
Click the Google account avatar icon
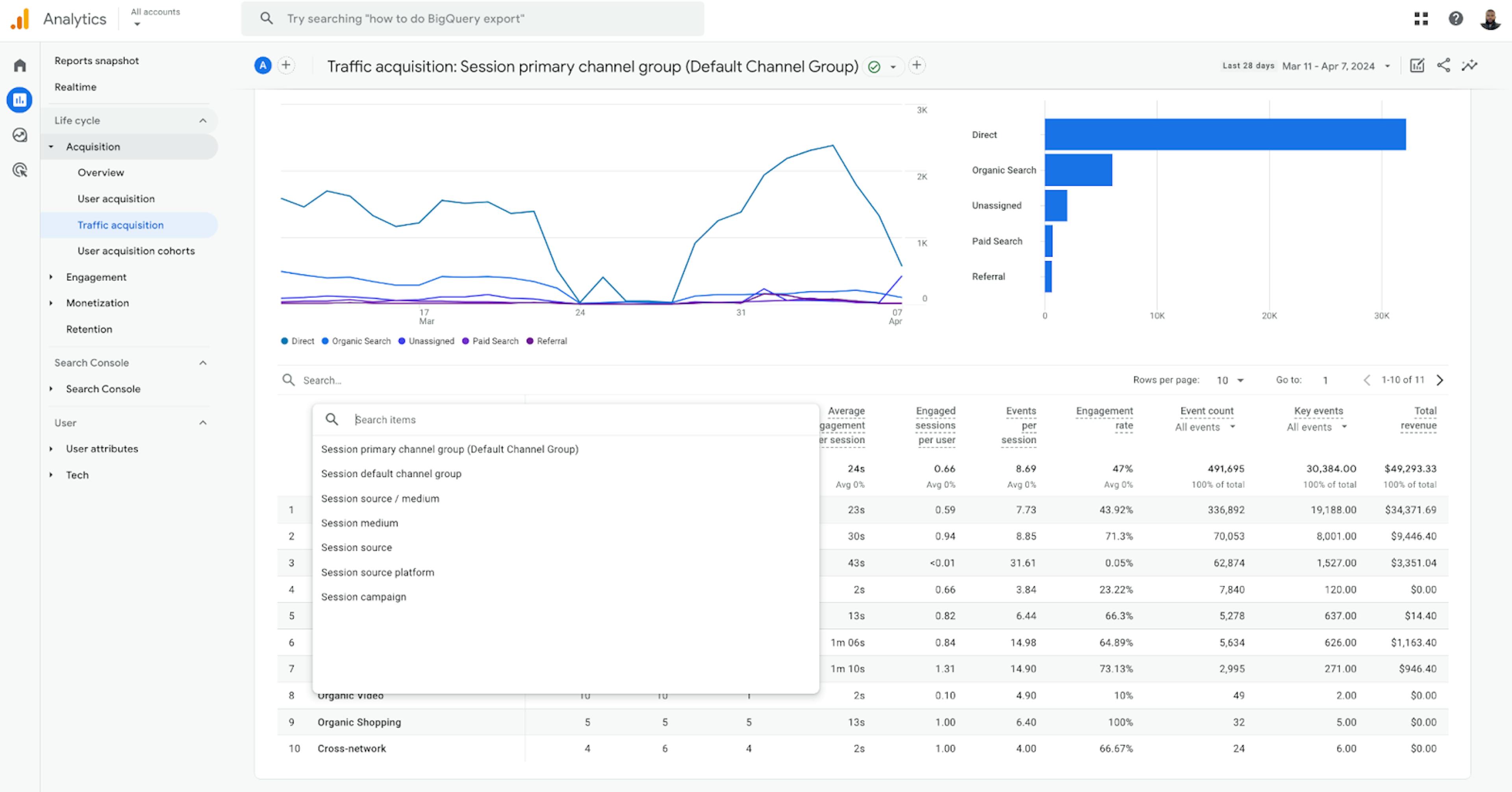point(1491,19)
